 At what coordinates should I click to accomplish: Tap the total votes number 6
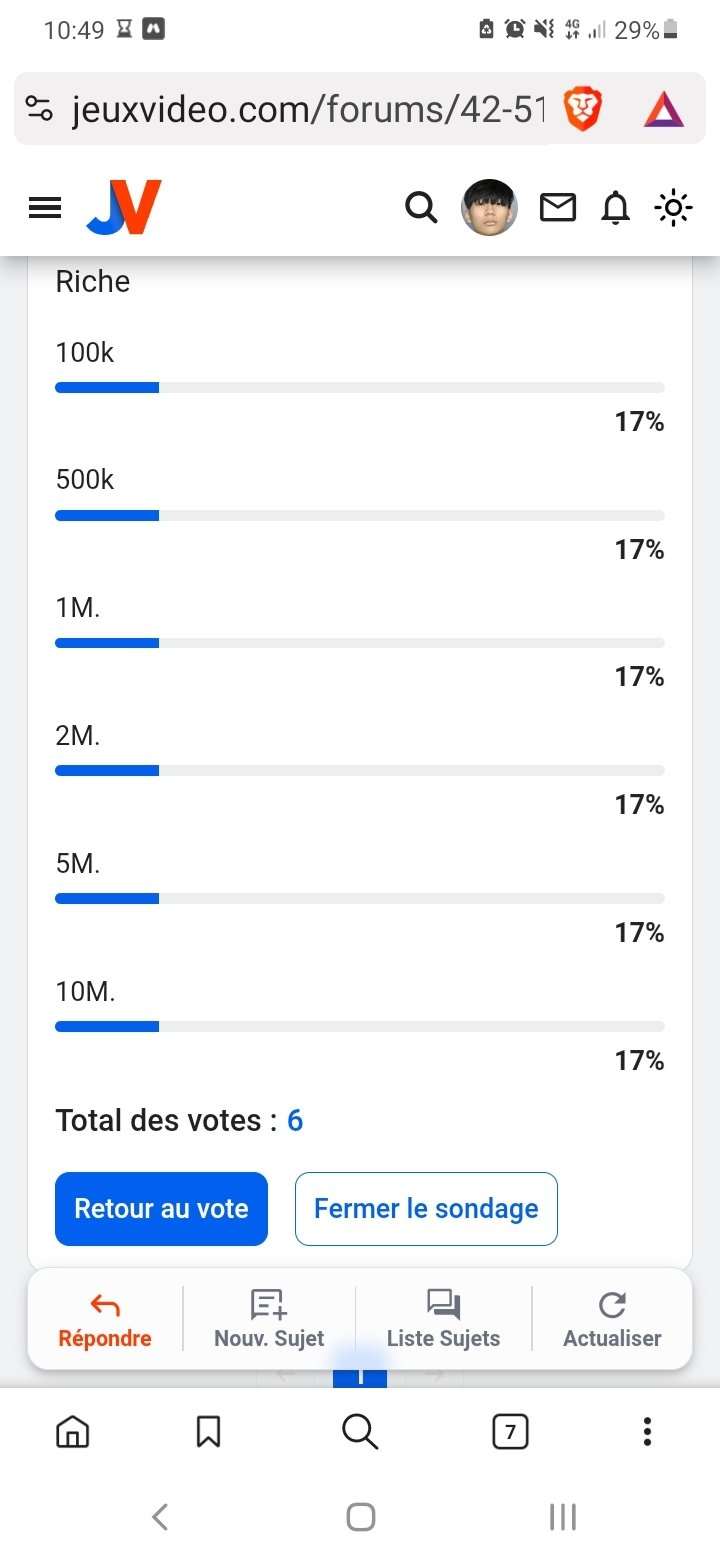(x=295, y=1121)
